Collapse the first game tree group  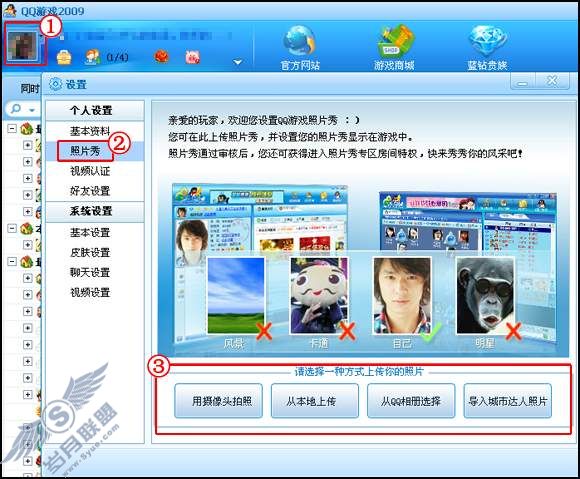(12, 128)
